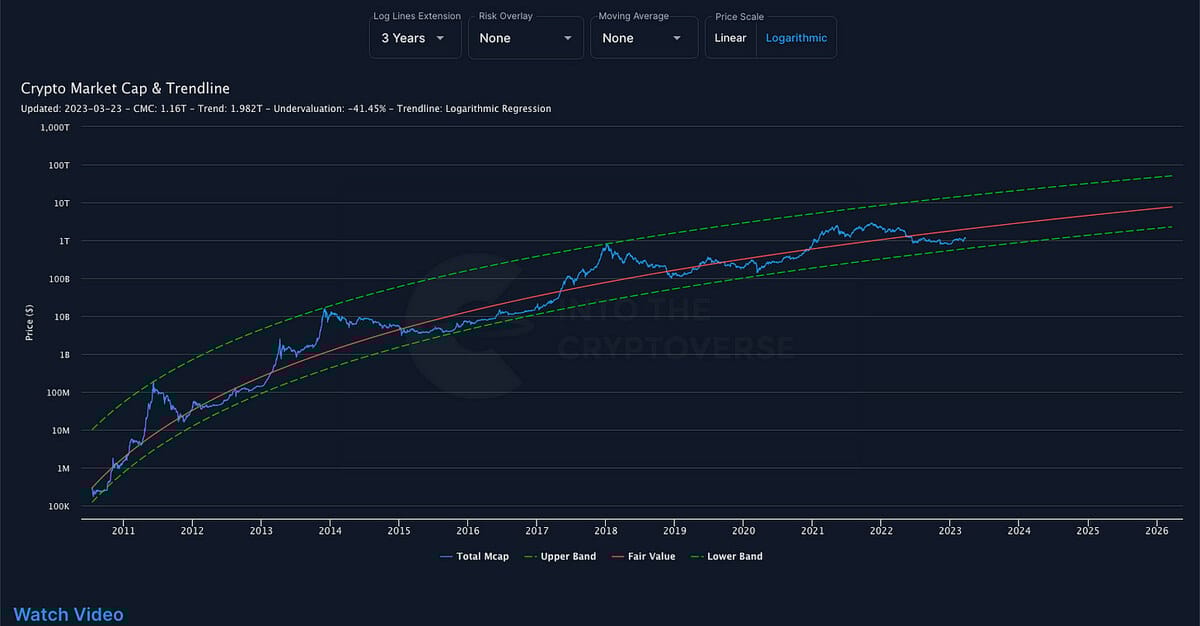Click the 10T y-axis label
Image resolution: width=1200 pixels, height=626 pixels.
[61, 203]
